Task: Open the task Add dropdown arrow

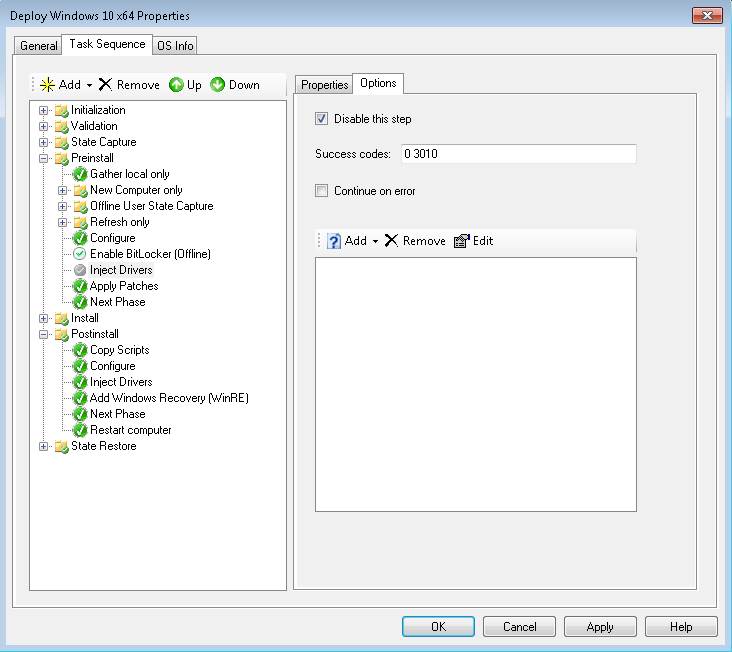Action: click(89, 85)
